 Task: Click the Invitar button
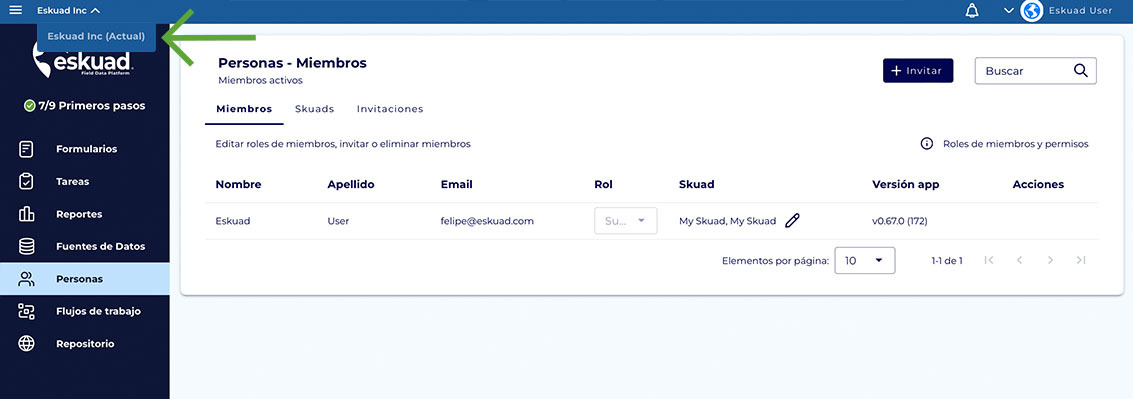[x=918, y=71]
